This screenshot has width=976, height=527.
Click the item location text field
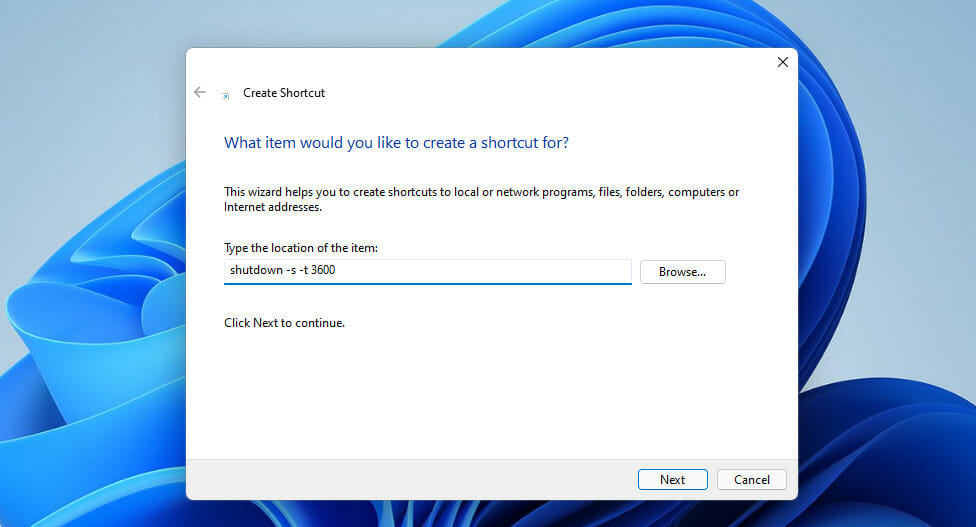click(x=428, y=271)
